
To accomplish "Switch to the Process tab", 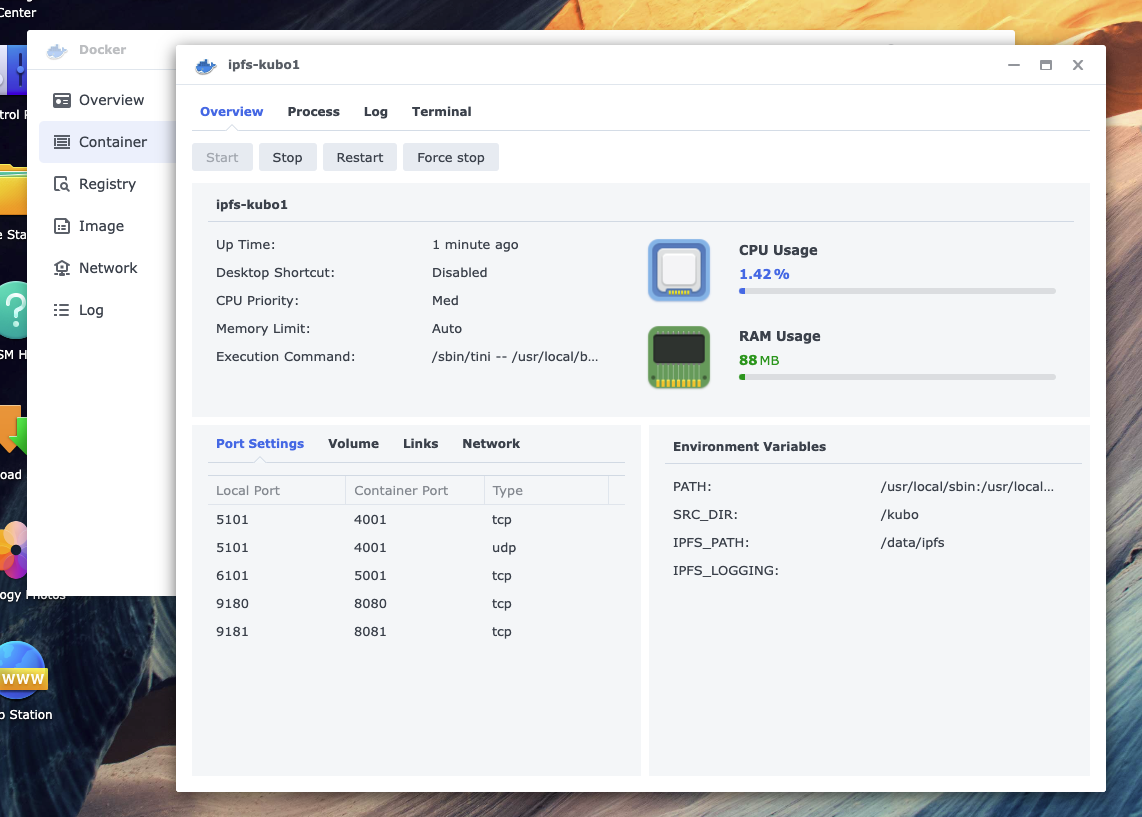I will 313,112.
